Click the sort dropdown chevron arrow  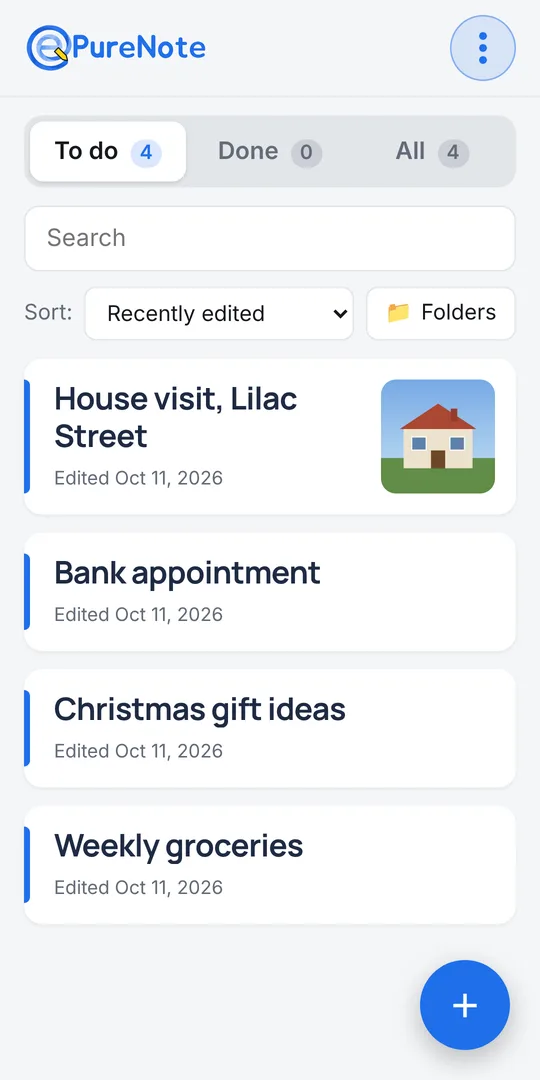tap(340, 314)
